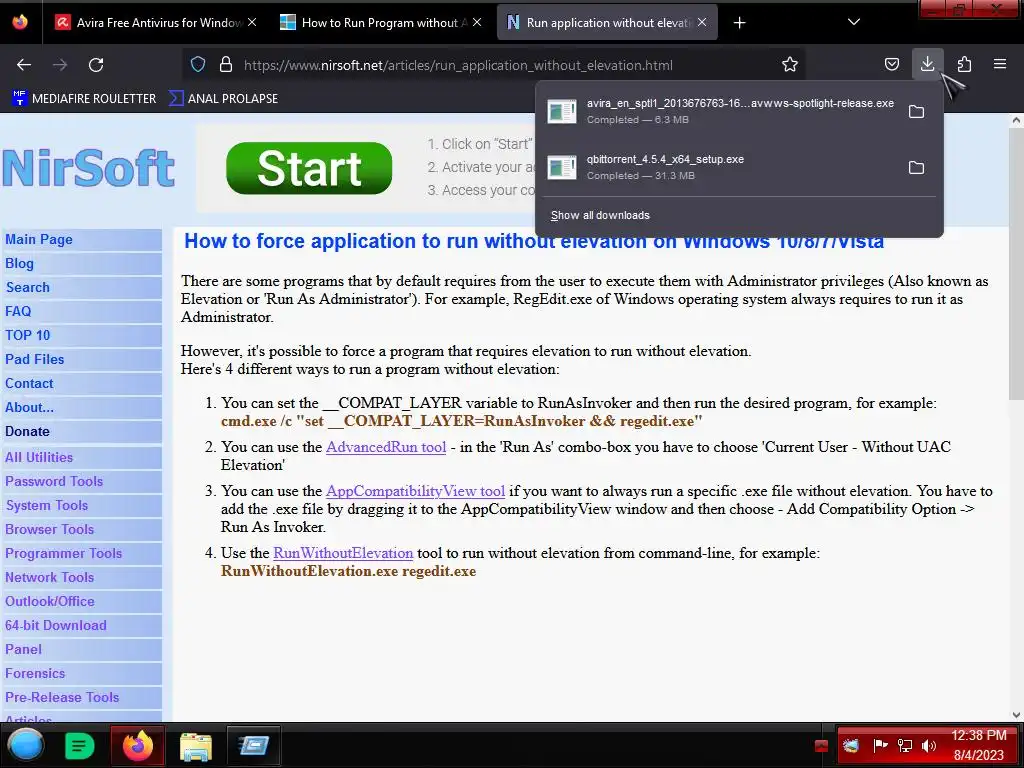Open Save to Pocket icon

(x=891, y=65)
